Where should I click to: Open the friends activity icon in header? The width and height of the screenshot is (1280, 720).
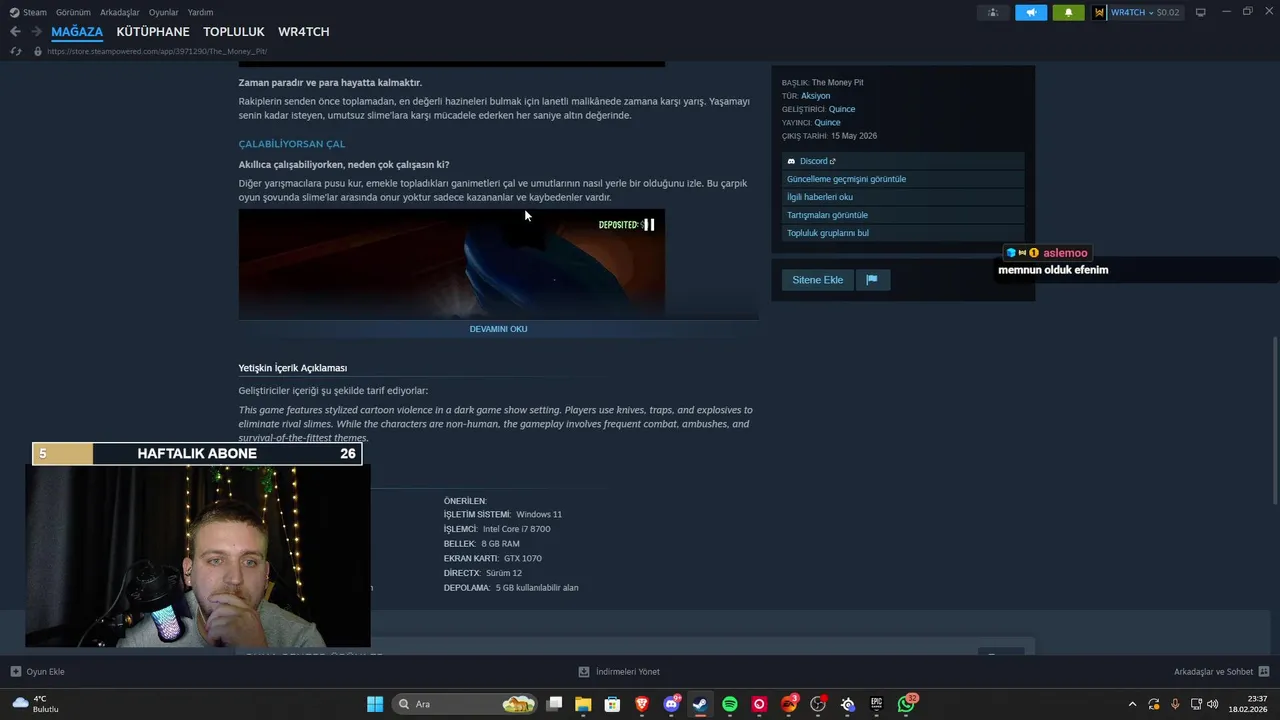pyautogui.click(x=992, y=12)
